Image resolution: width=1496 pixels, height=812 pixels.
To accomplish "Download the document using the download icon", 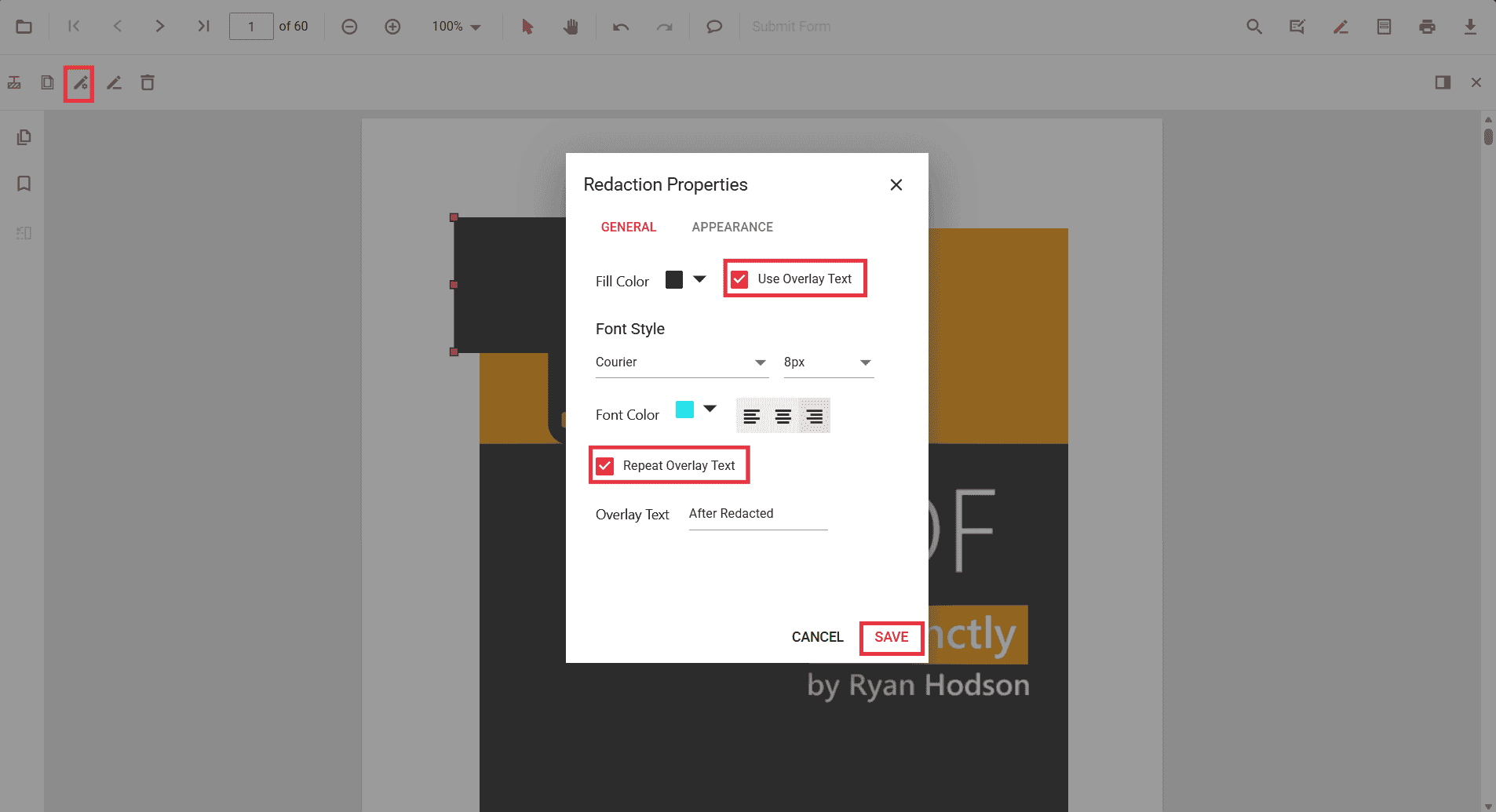I will click(1471, 26).
